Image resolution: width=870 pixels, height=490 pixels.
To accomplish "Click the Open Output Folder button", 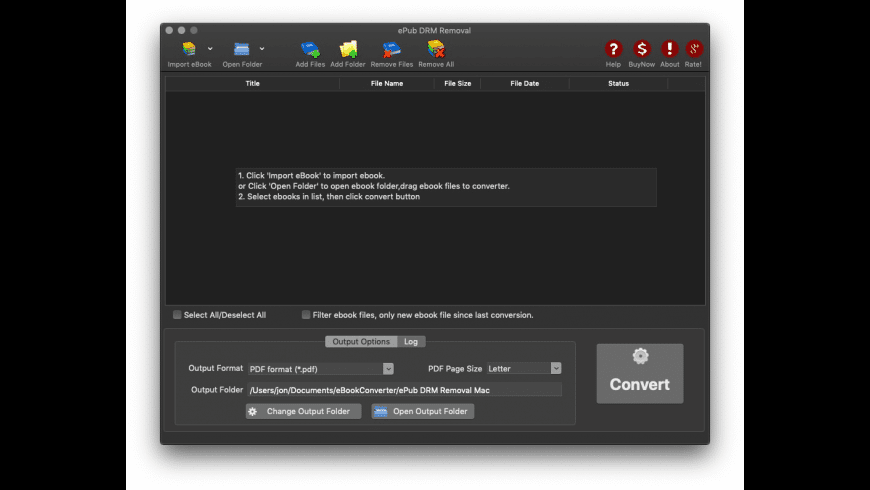I will click(423, 411).
